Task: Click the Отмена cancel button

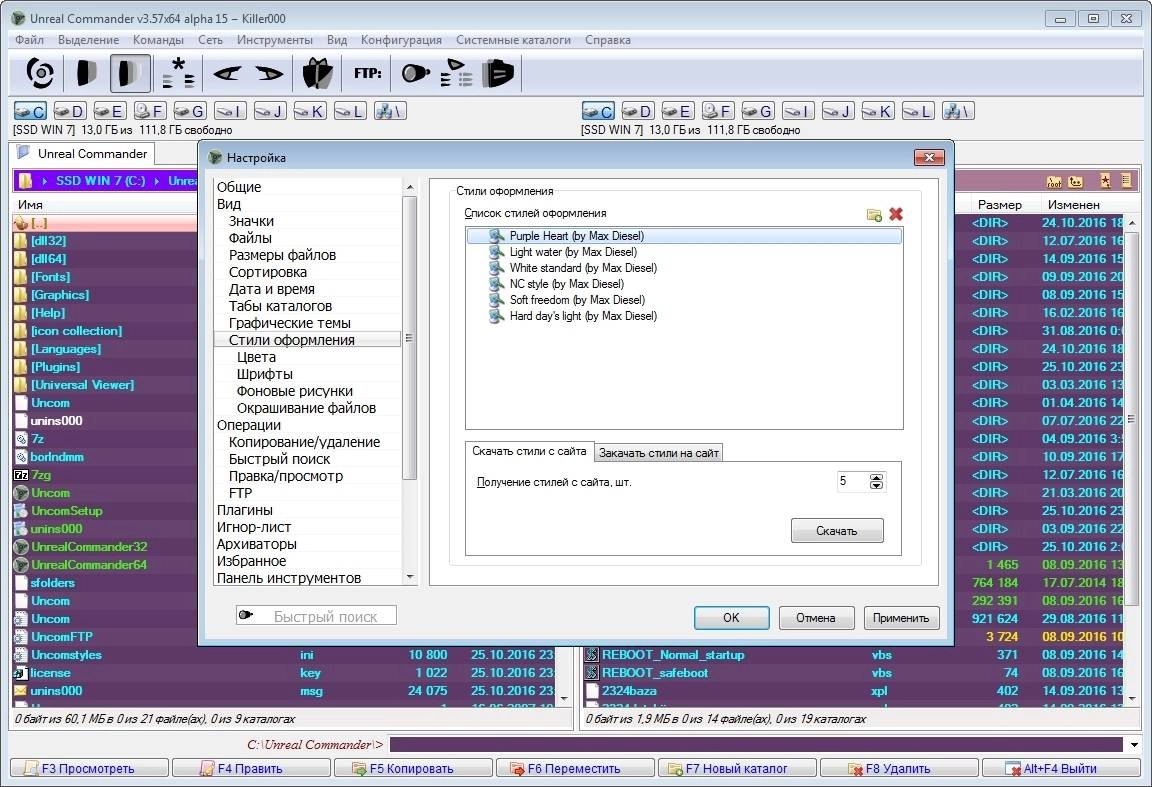Action: click(816, 618)
